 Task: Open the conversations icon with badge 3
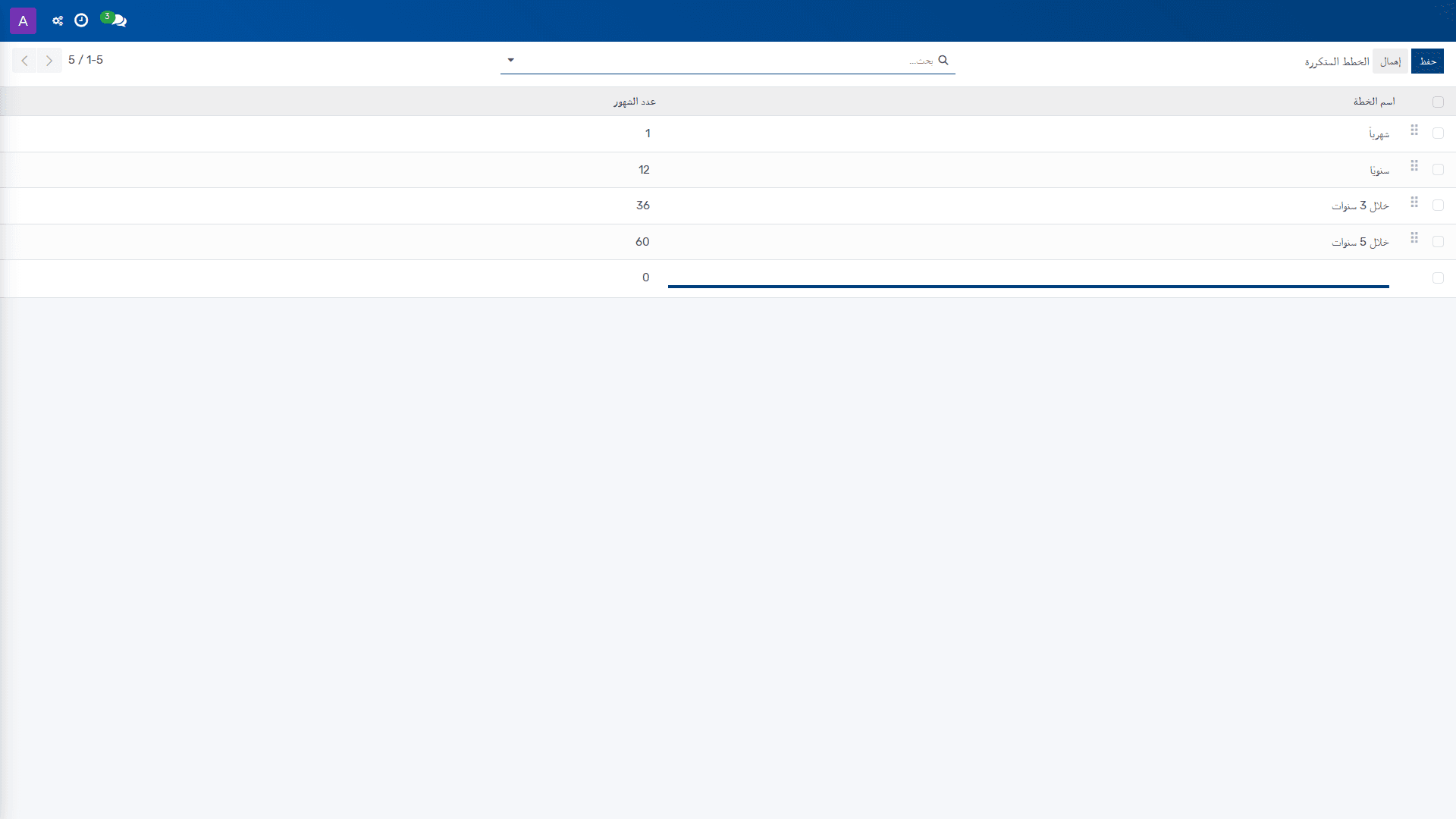[x=115, y=20]
